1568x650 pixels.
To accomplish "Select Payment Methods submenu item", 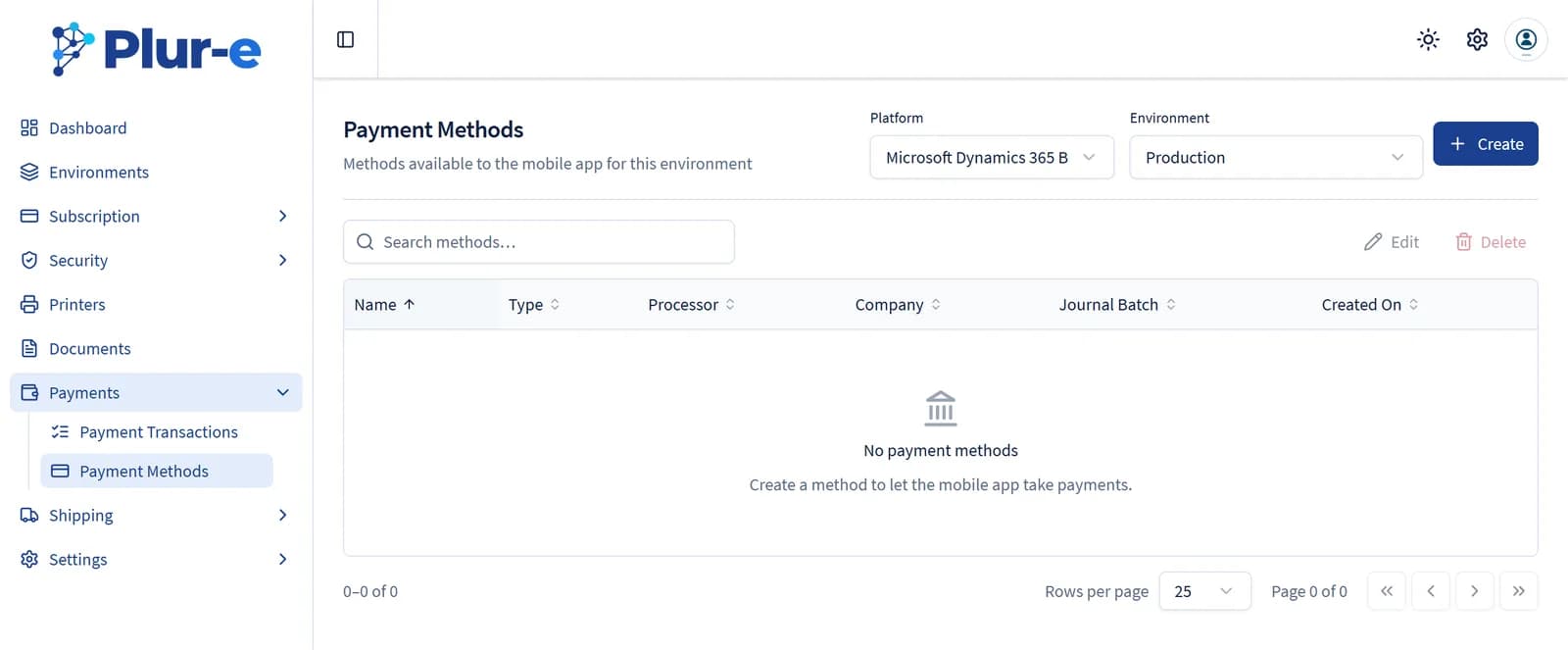I will point(157,471).
